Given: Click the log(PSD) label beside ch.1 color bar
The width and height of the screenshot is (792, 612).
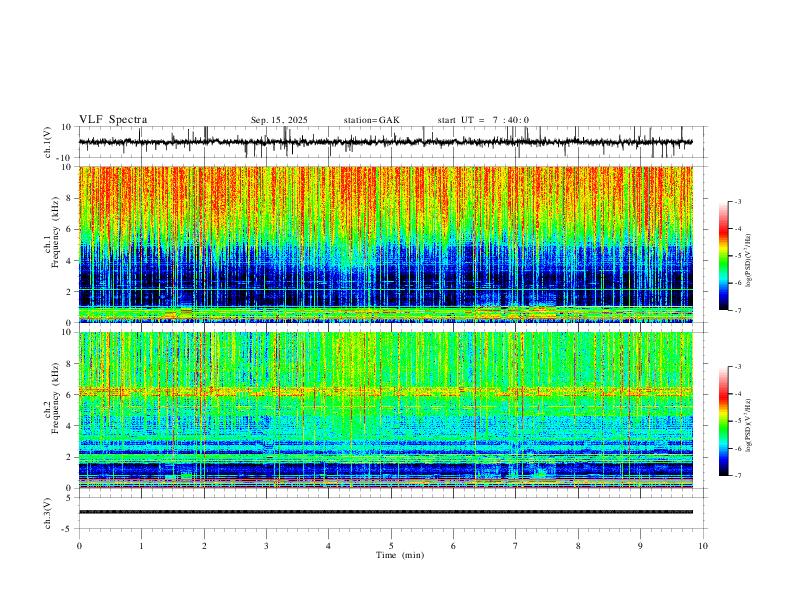Looking at the screenshot, I should pos(749,260).
